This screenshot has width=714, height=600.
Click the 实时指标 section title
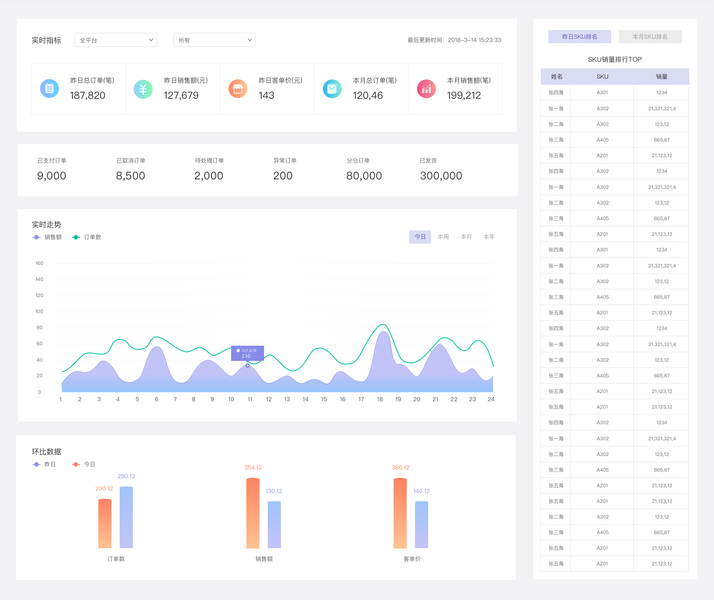(x=46, y=41)
